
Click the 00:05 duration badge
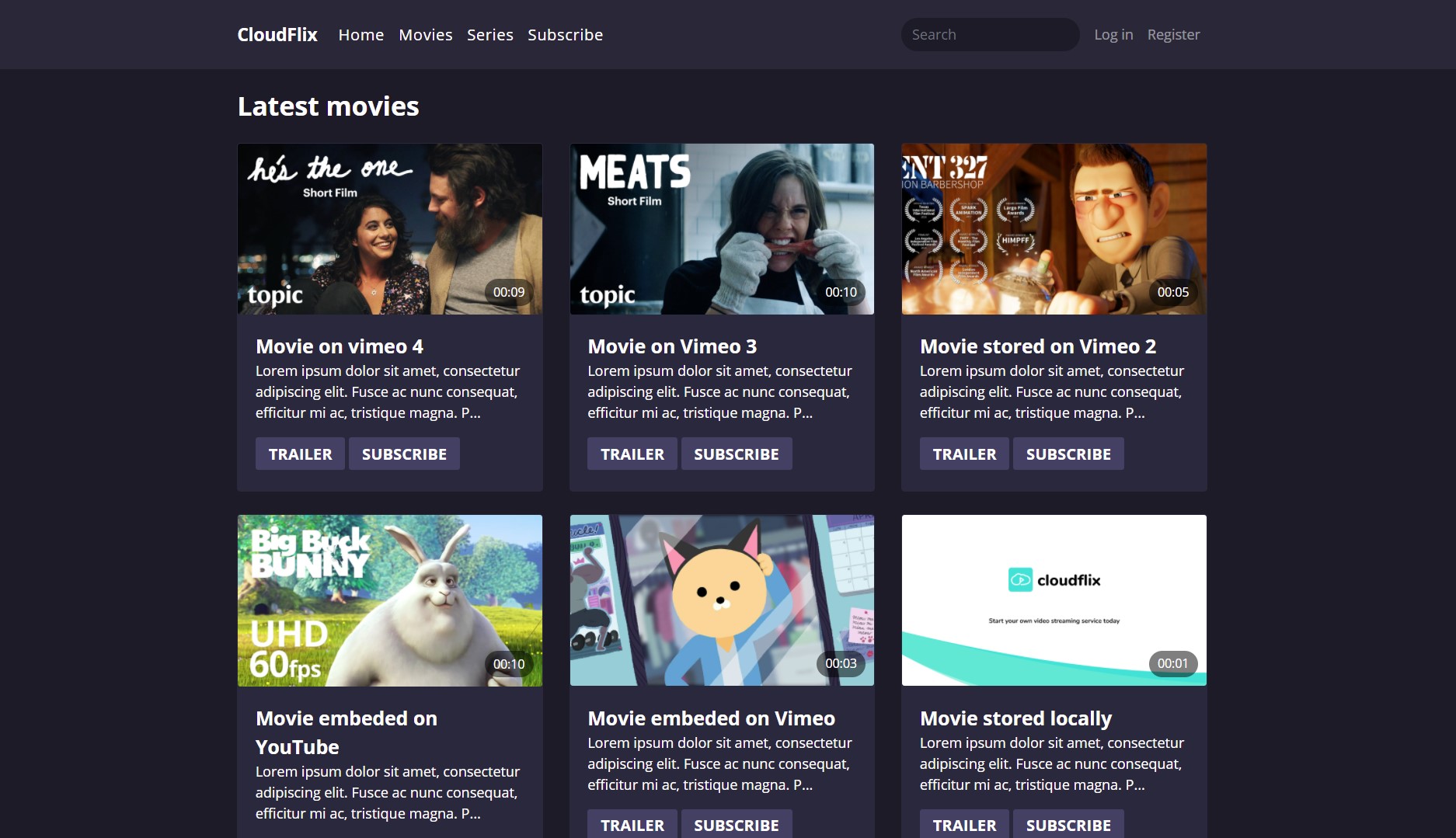pyautogui.click(x=1173, y=292)
